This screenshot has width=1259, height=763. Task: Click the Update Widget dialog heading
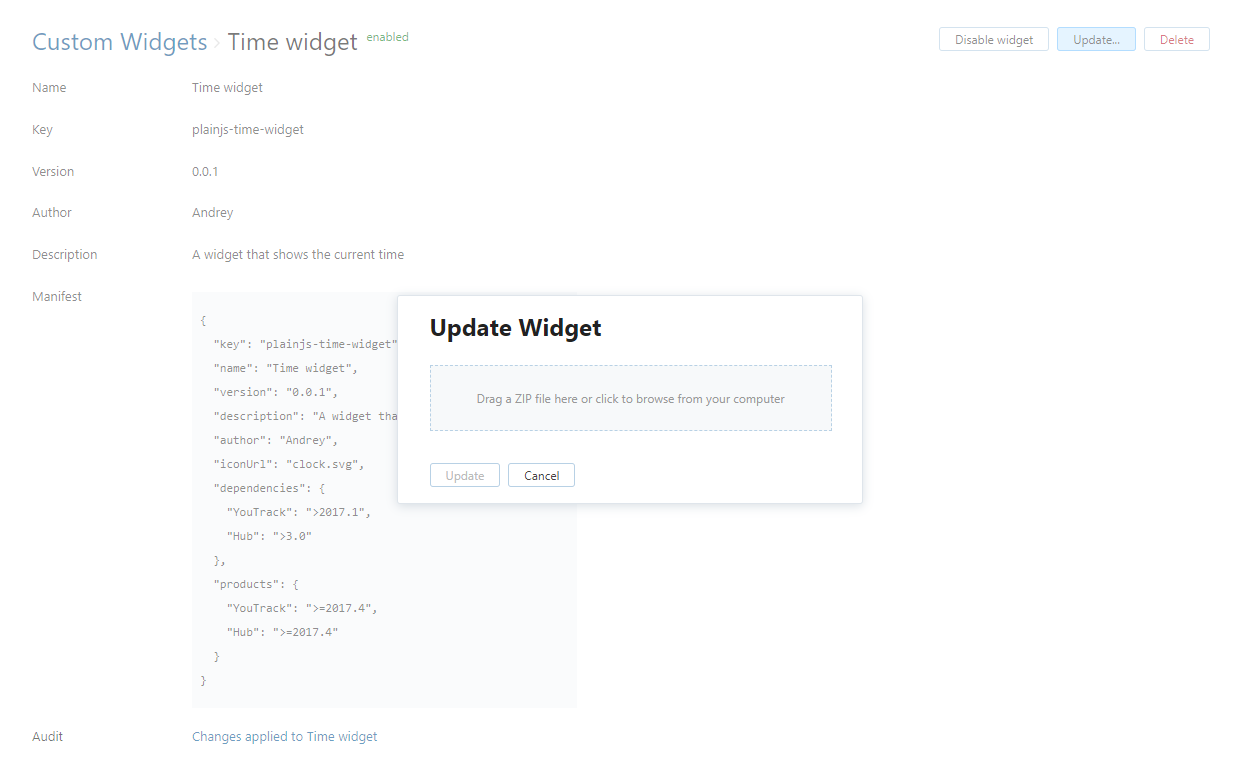pos(515,328)
